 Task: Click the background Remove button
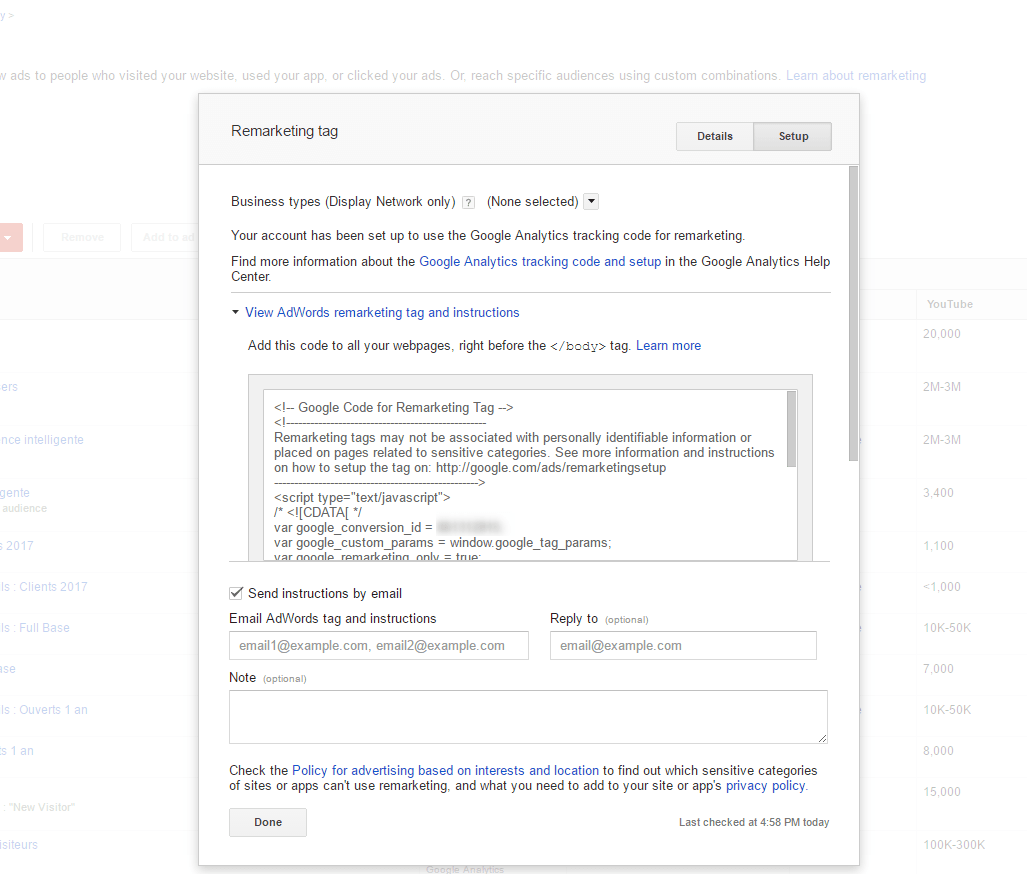coord(83,237)
